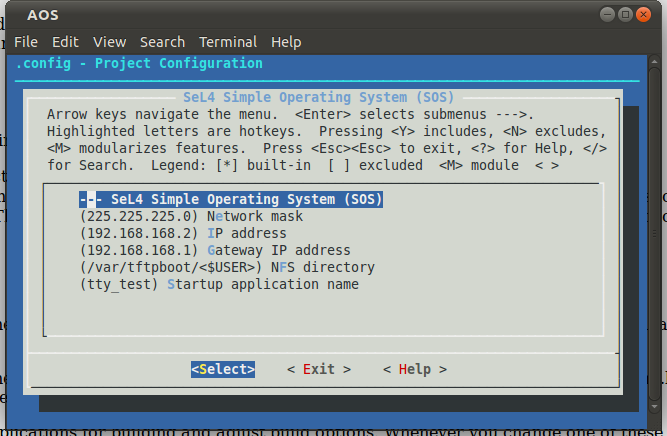Screen dimensions: 667x436
Task: Open the Search menu
Action: (162, 42)
